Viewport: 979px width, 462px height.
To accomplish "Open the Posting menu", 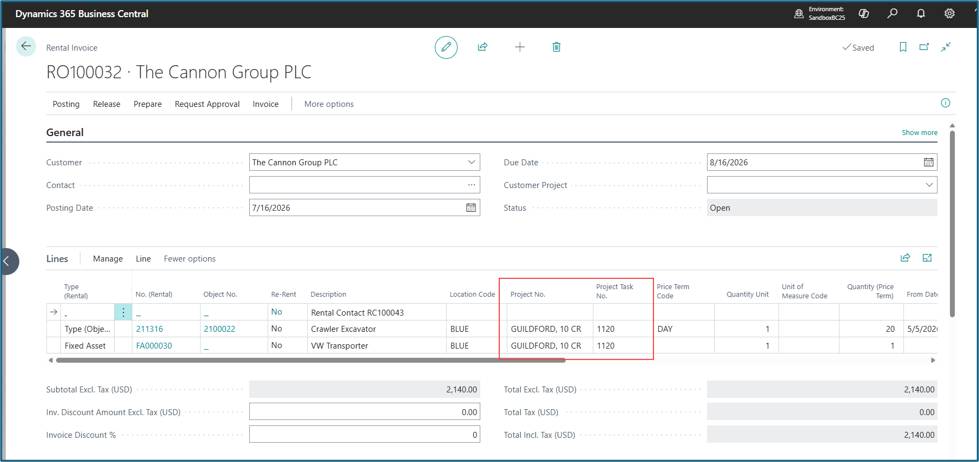I will [66, 104].
